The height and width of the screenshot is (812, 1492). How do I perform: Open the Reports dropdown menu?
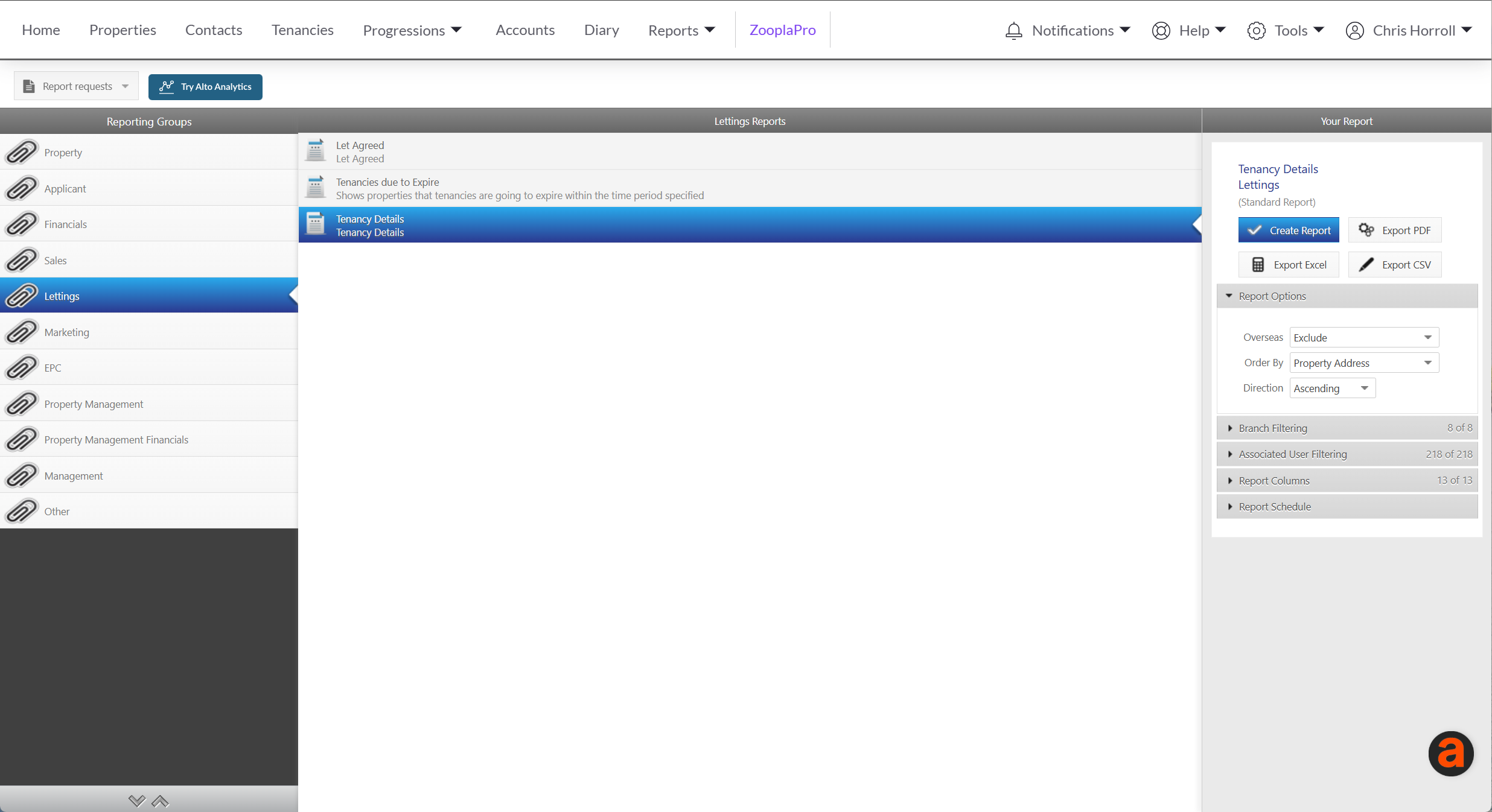click(681, 30)
